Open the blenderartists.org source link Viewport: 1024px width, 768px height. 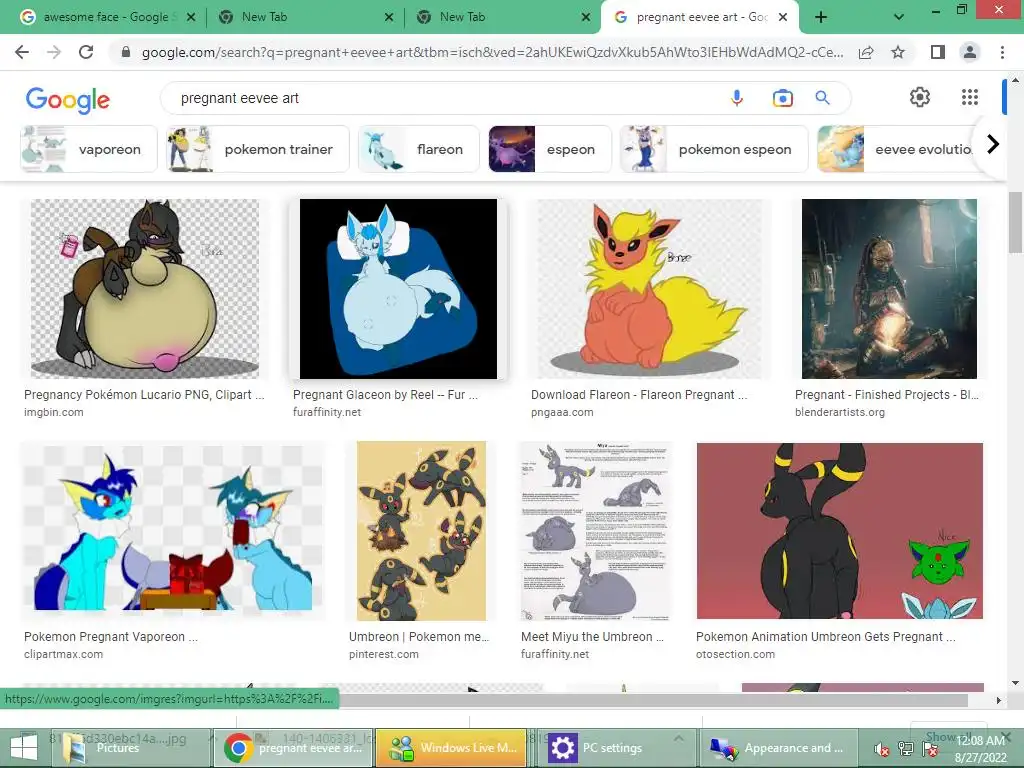coord(840,412)
